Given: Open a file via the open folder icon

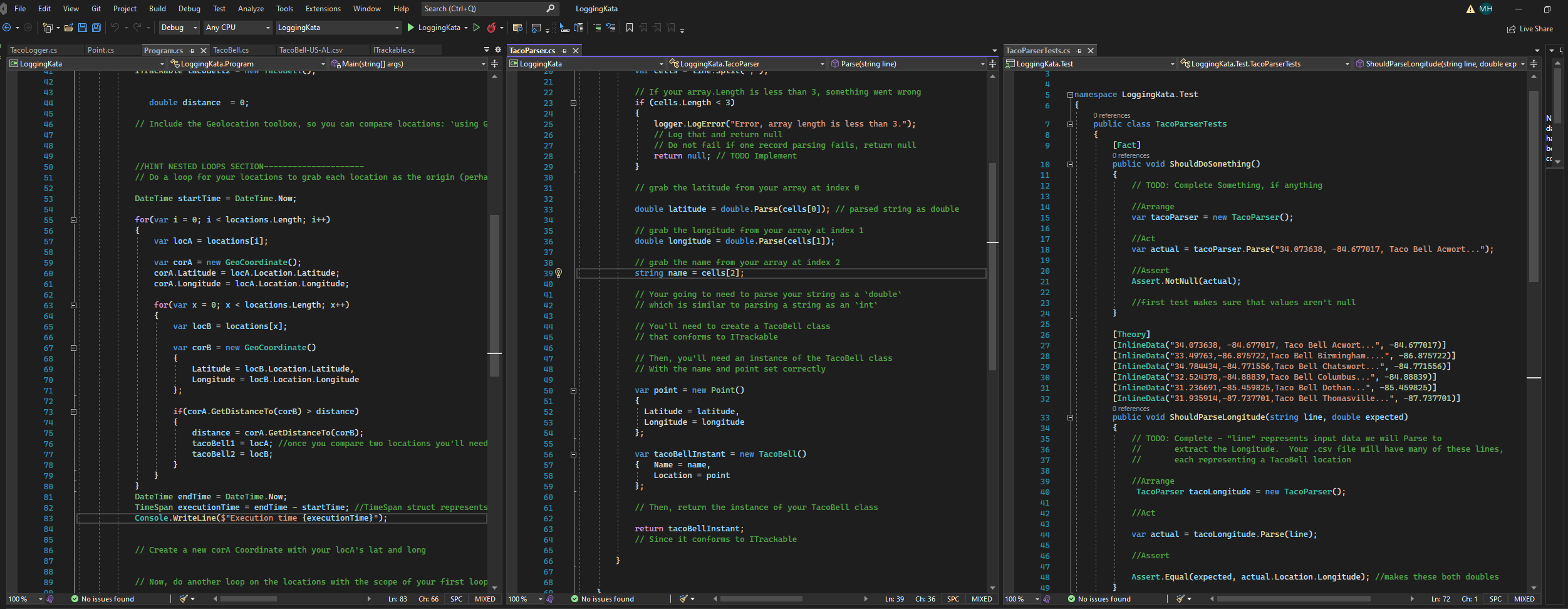Looking at the screenshot, I should 68,28.
